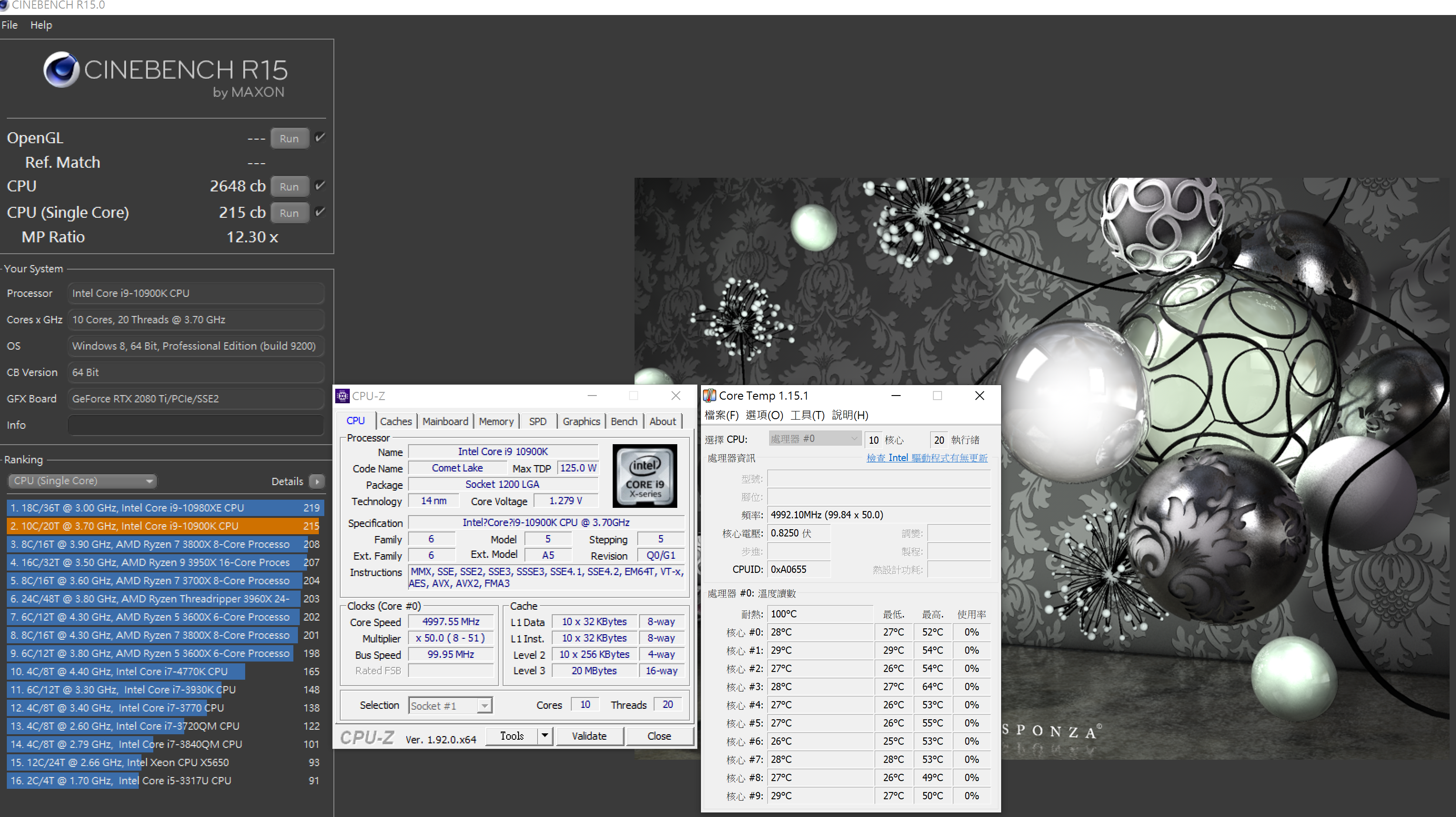Open the Help menu in Cinebench
This screenshot has width=1456, height=817.
tap(40, 25)
